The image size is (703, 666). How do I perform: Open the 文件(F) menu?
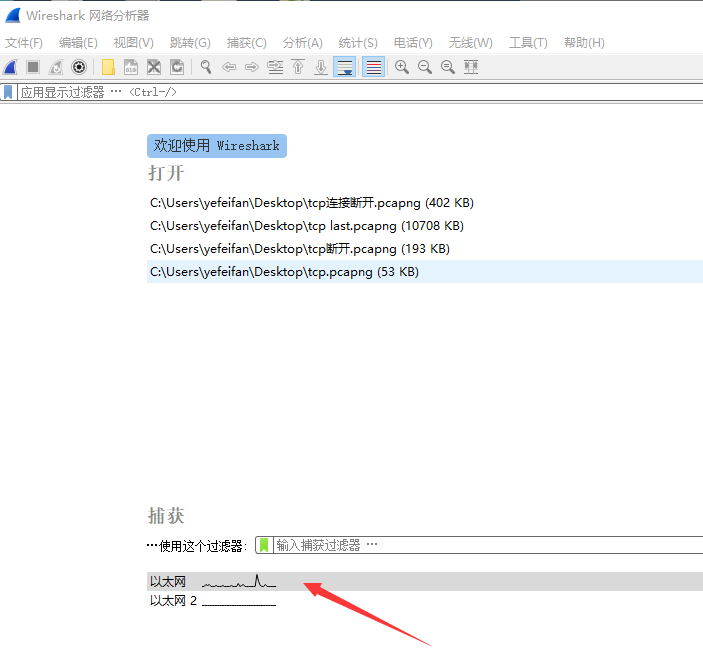[x=24, y=43]
